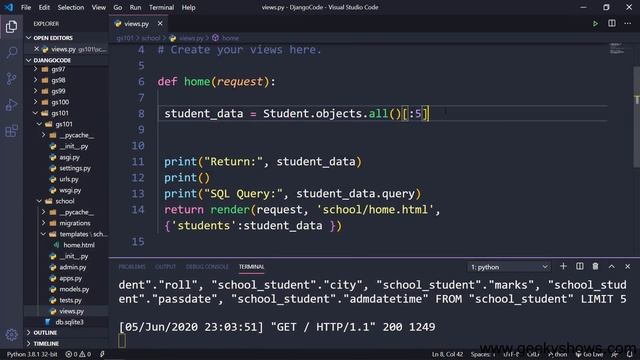Maximize the terminal panel size
Image resolution: width=640 pixels, height=360 pixels.
pos(611,267)
